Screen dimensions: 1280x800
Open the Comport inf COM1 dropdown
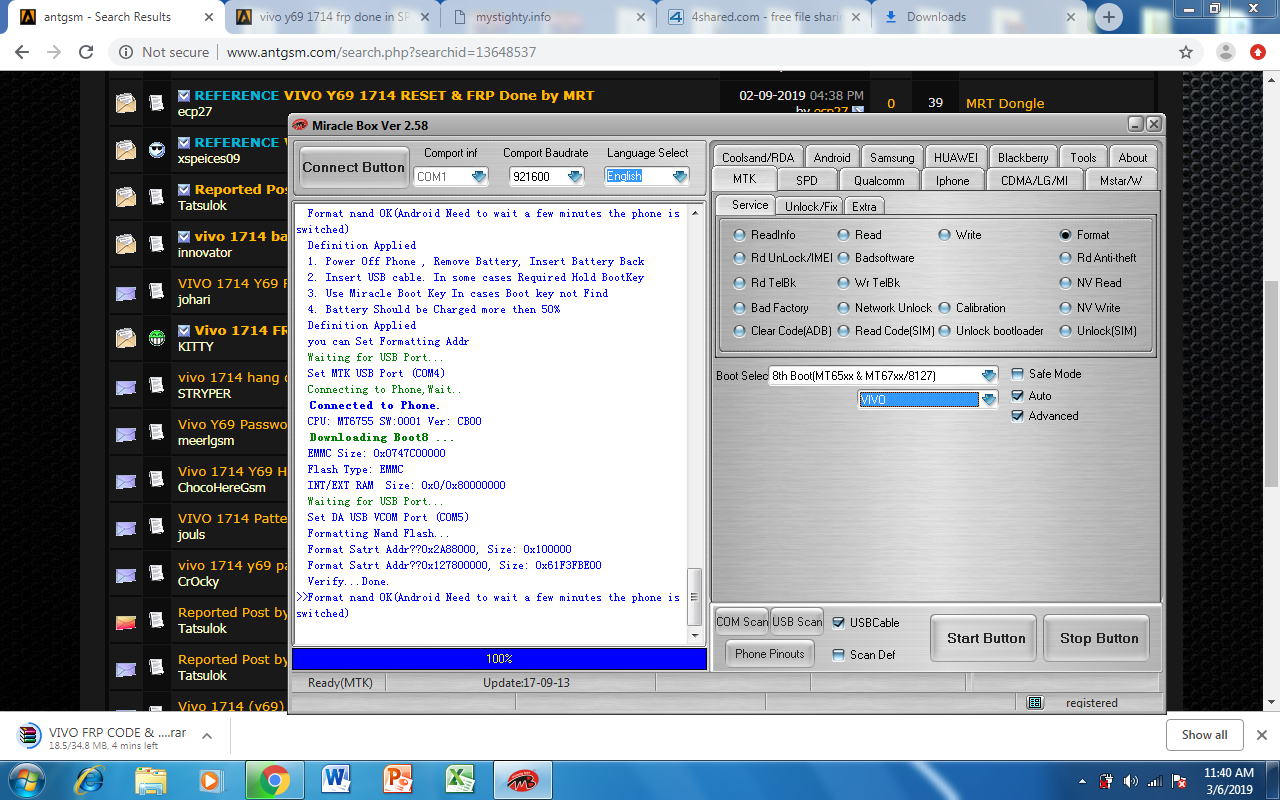(x=479, y=177)
